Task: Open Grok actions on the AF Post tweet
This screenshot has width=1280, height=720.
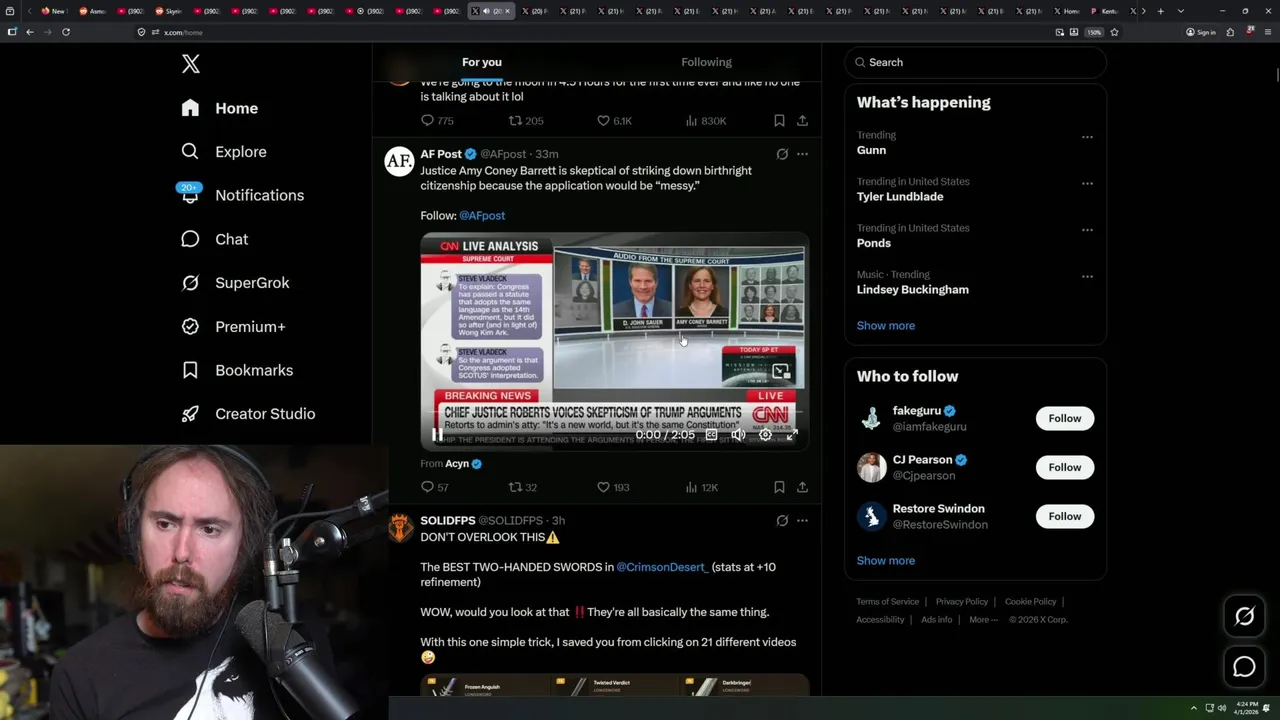Action: (x=782, y=154)
